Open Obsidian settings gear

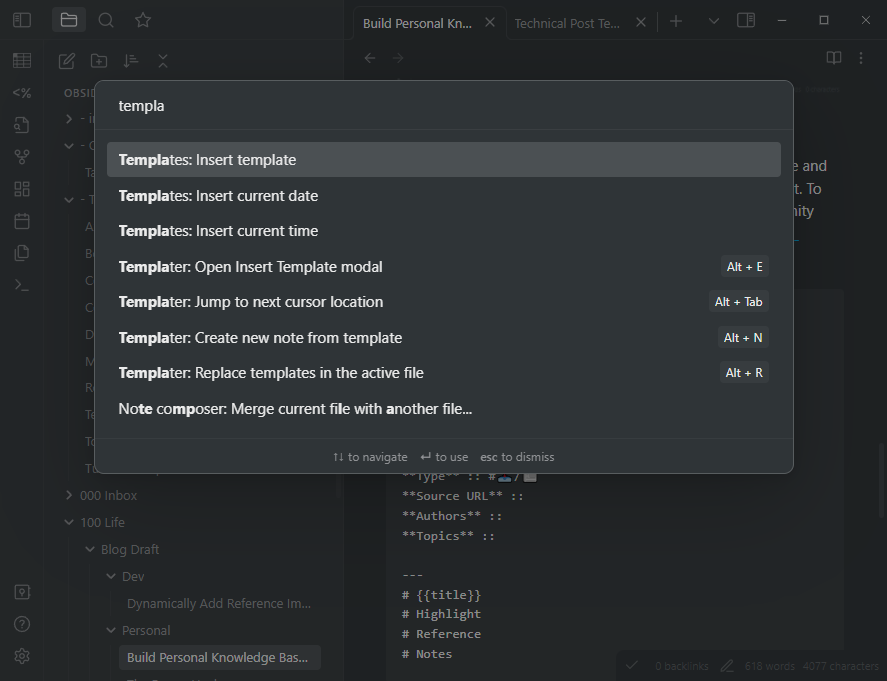(x=22, y=656)
